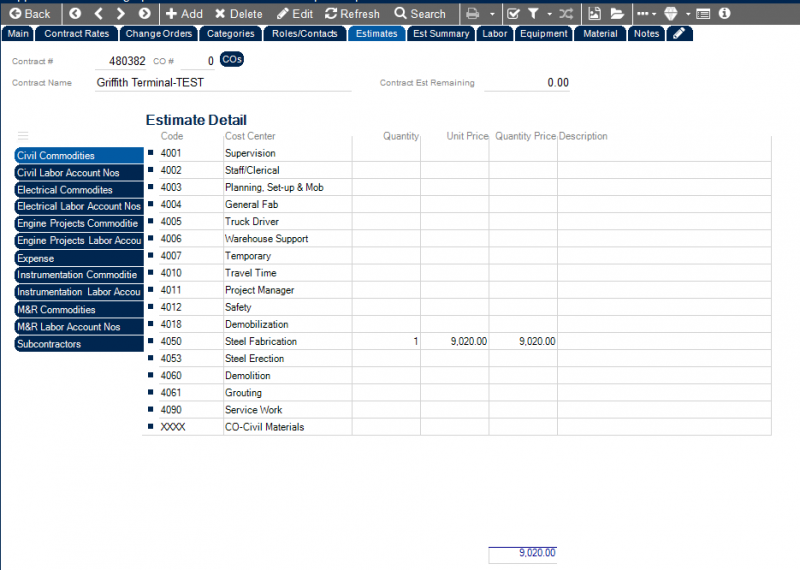Image resolution: width=800 pixels, height=570 pixels.
Task: Open the ellipsis more-options menu
Action: (x=646, y=14)
